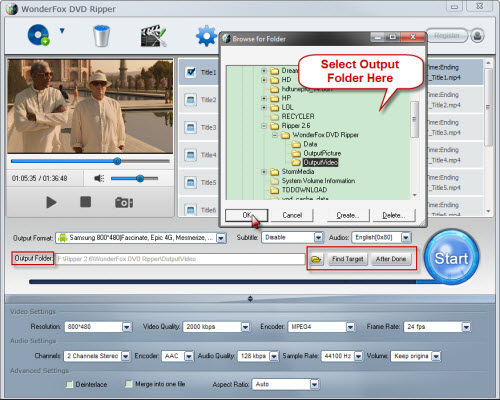
Task: Select the Data folder
Action: (310, 144)
